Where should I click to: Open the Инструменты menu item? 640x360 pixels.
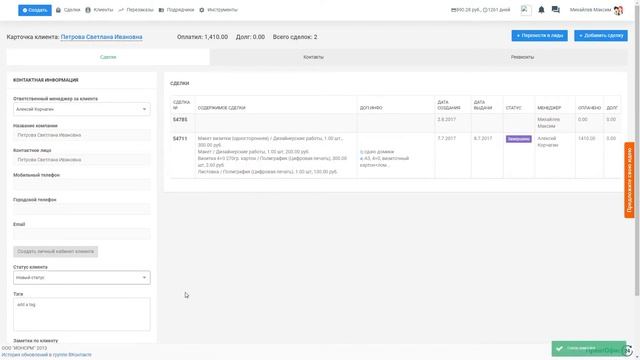222,10
